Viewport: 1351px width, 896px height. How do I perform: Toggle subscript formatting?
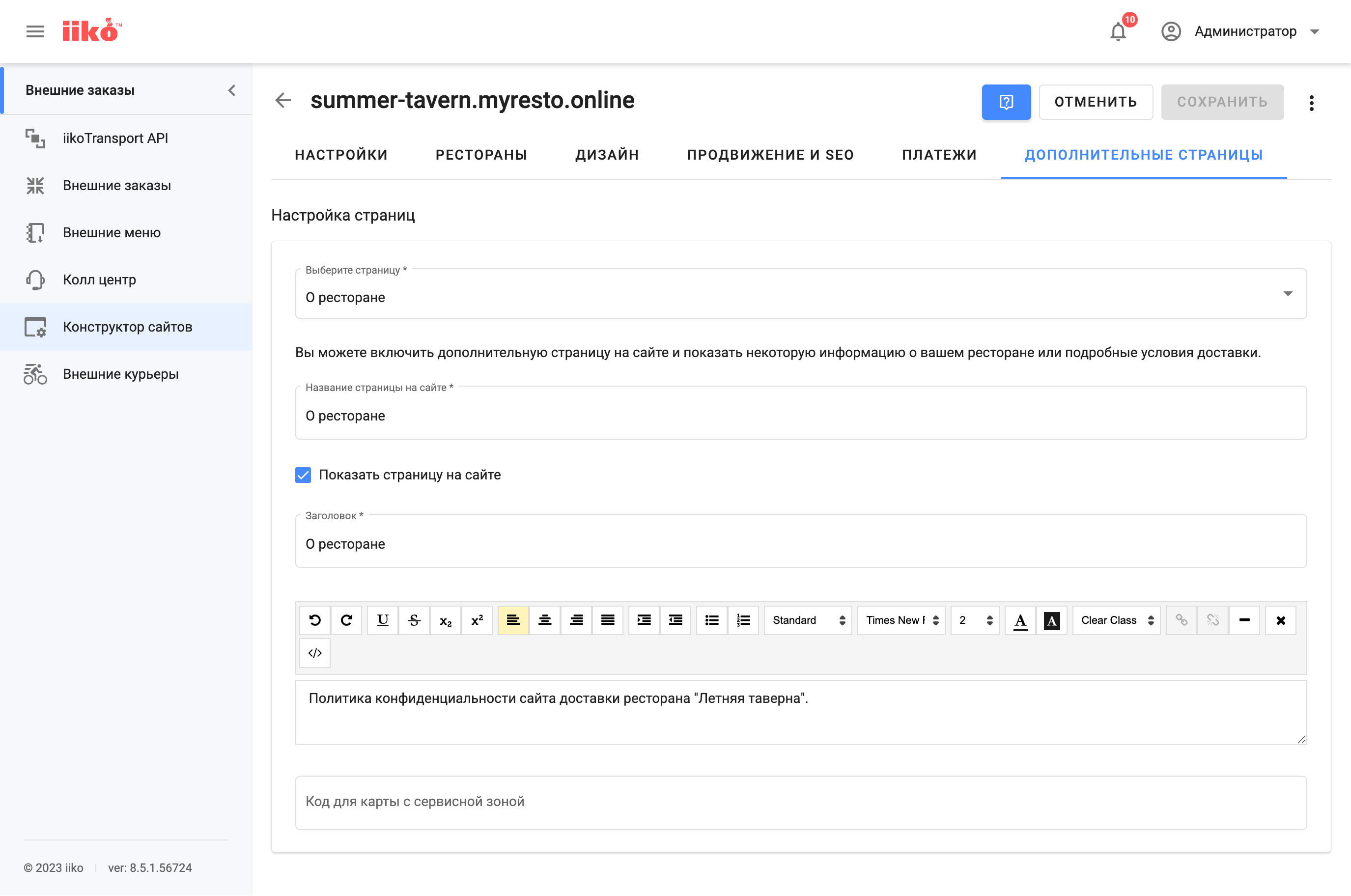446,620
